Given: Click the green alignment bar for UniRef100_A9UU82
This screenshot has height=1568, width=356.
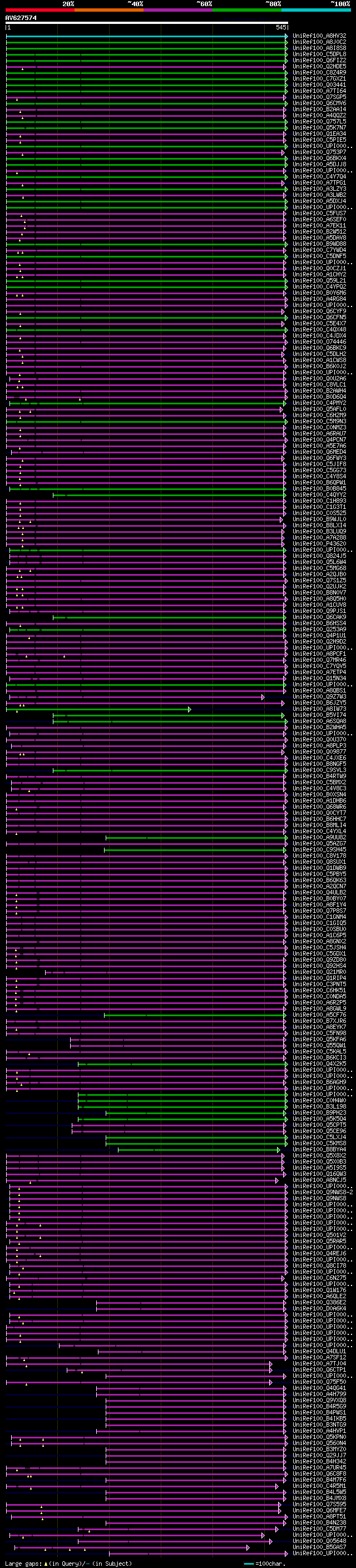Looking at the screenshot, I should tap(196, 838).
